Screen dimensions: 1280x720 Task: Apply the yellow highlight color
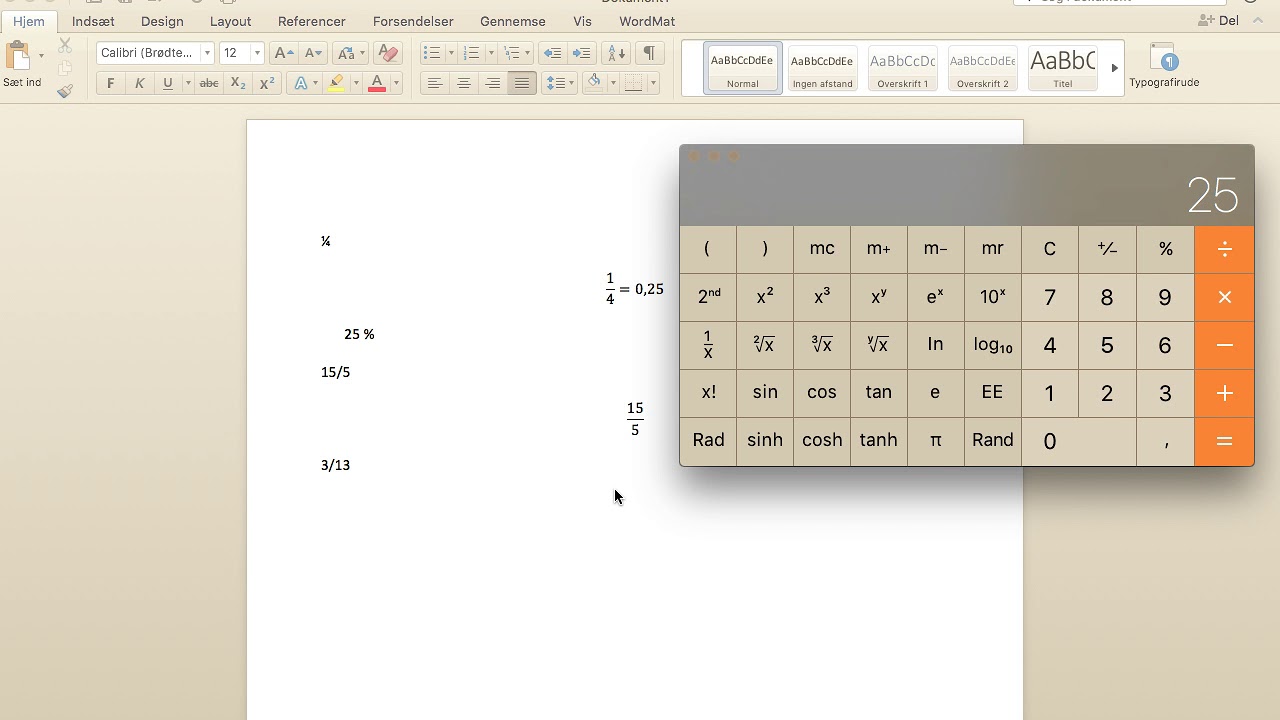pyautogui.click(x=337, y=84)
